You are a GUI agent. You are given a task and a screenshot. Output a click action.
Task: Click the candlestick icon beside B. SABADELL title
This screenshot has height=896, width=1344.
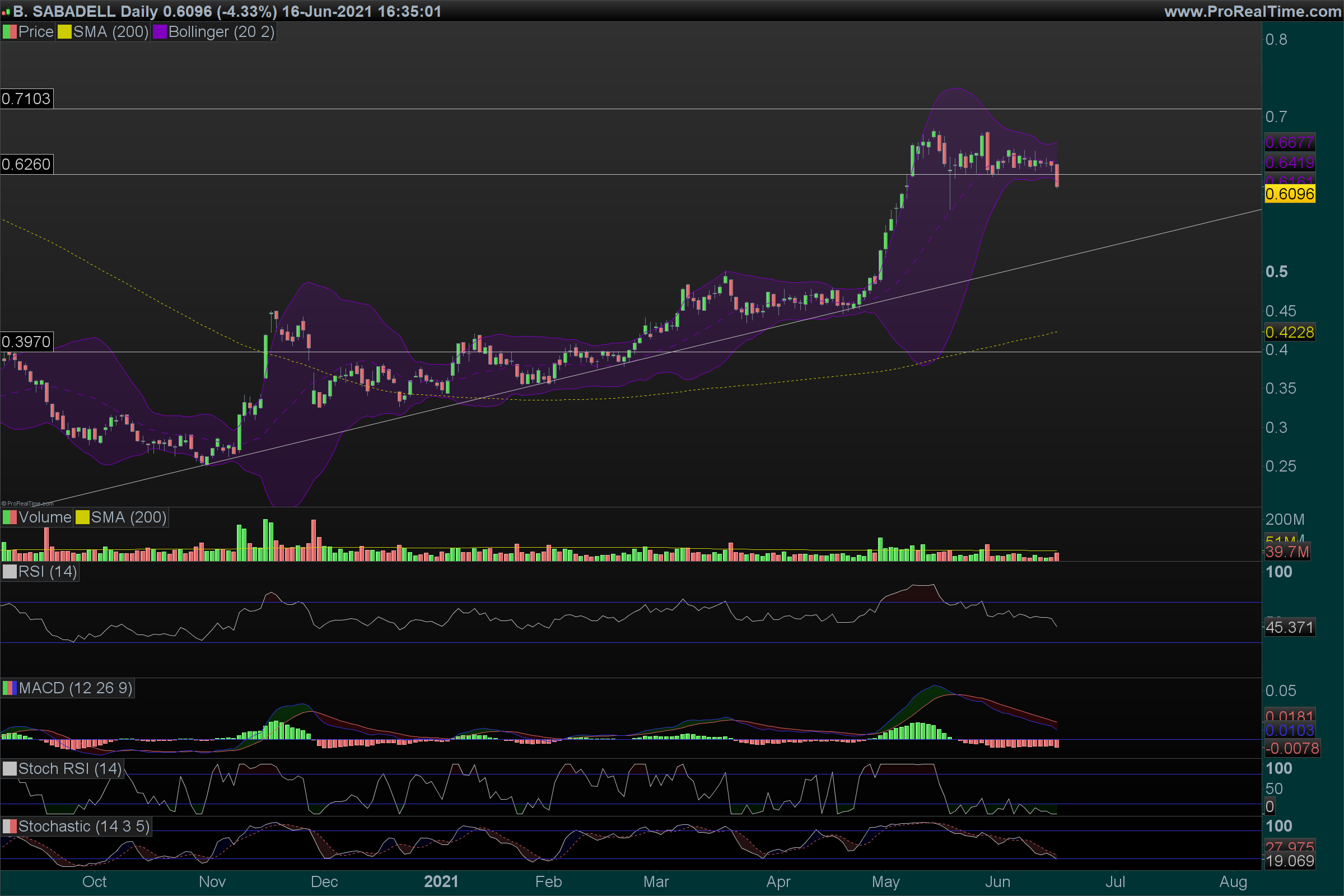coord(6,11)
